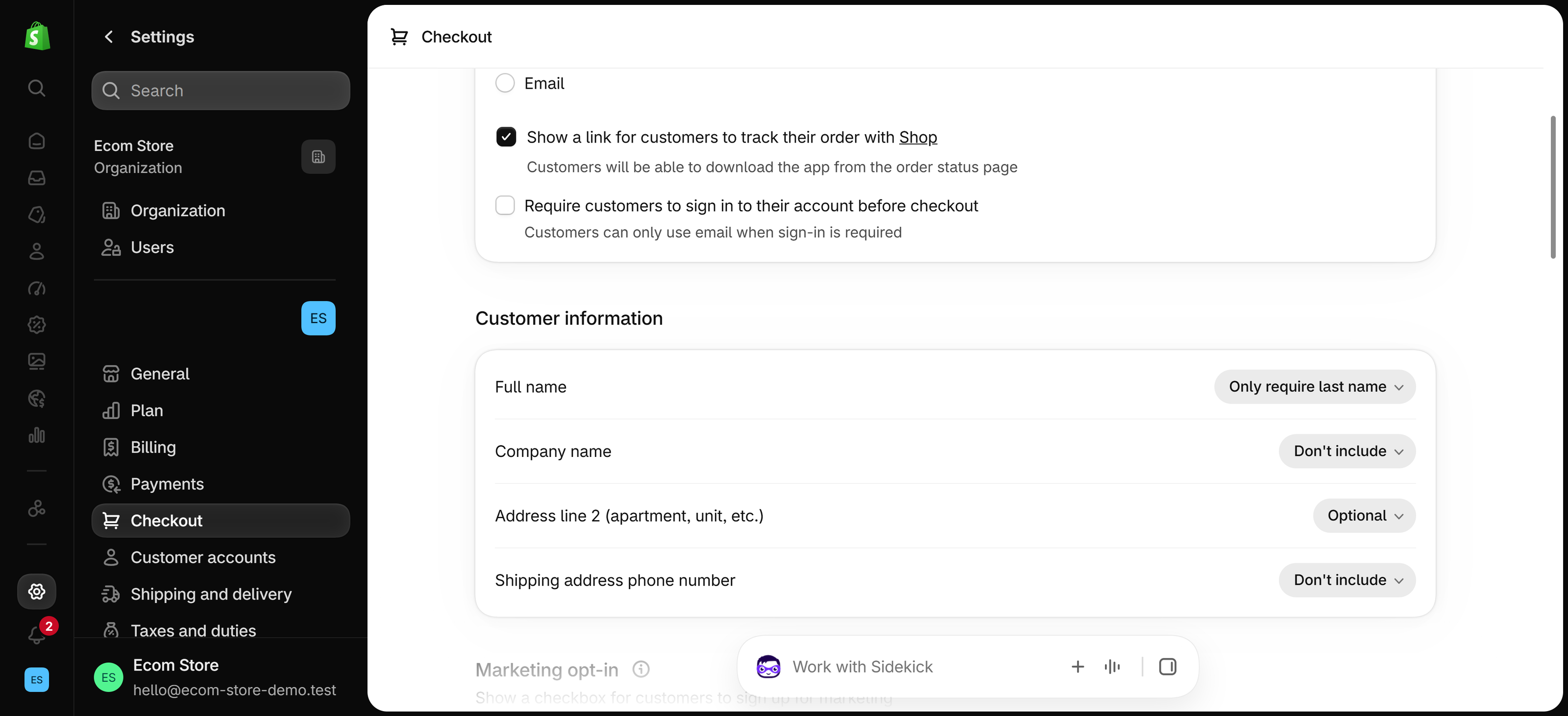The image size is (1568, 716).
Task: Follow the Shop hyperlink
Action: tap(918, 138)
